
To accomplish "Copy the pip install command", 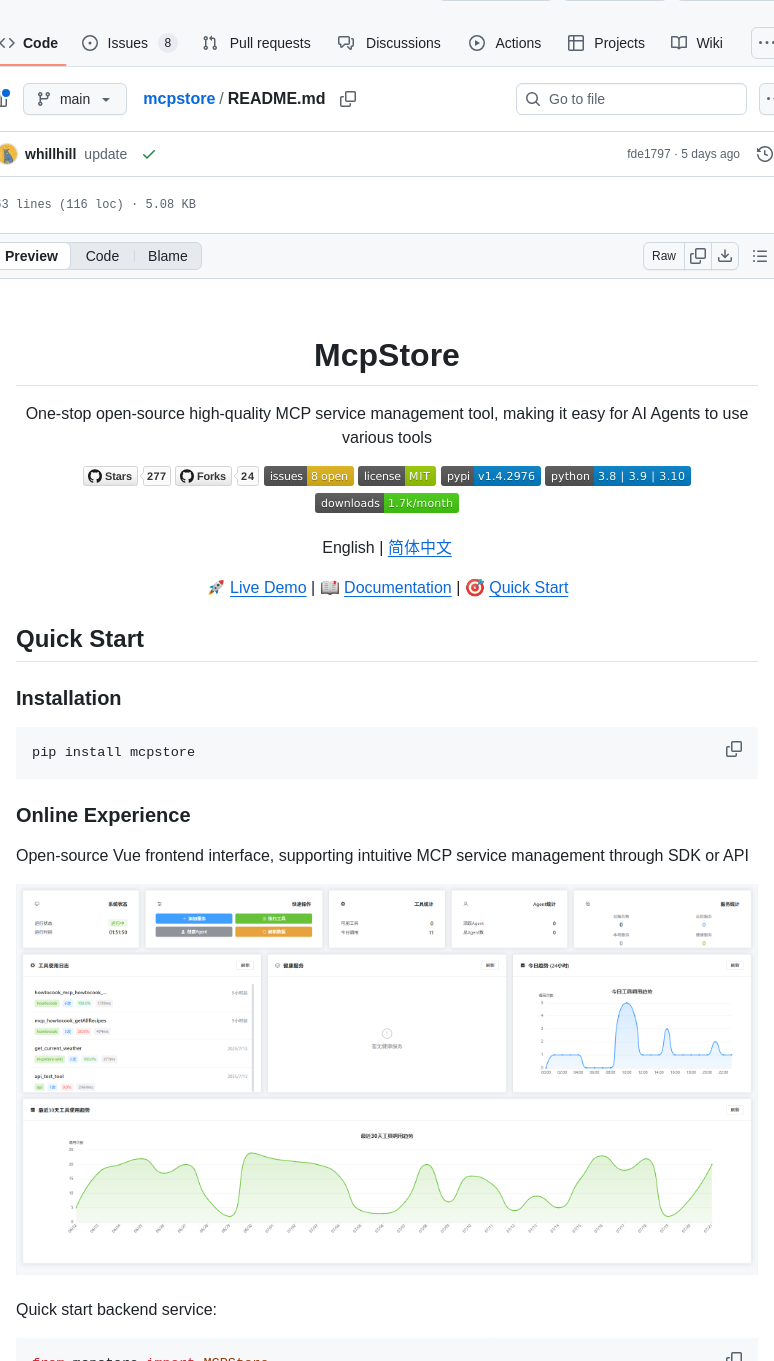I will (734, 748).
